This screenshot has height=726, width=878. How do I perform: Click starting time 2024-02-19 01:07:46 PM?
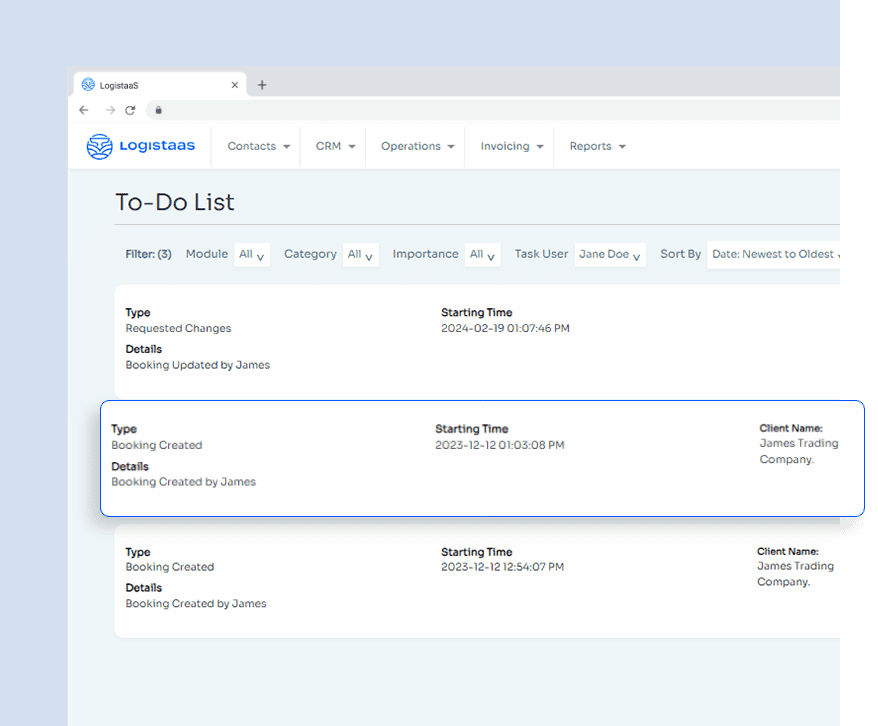505,329
